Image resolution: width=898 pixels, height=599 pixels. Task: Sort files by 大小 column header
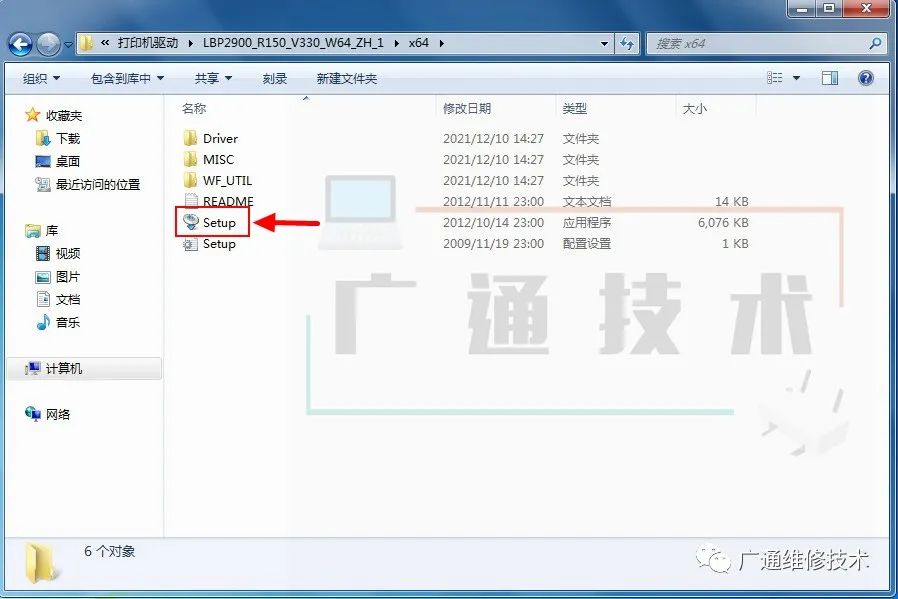click(x=694, y=108)
